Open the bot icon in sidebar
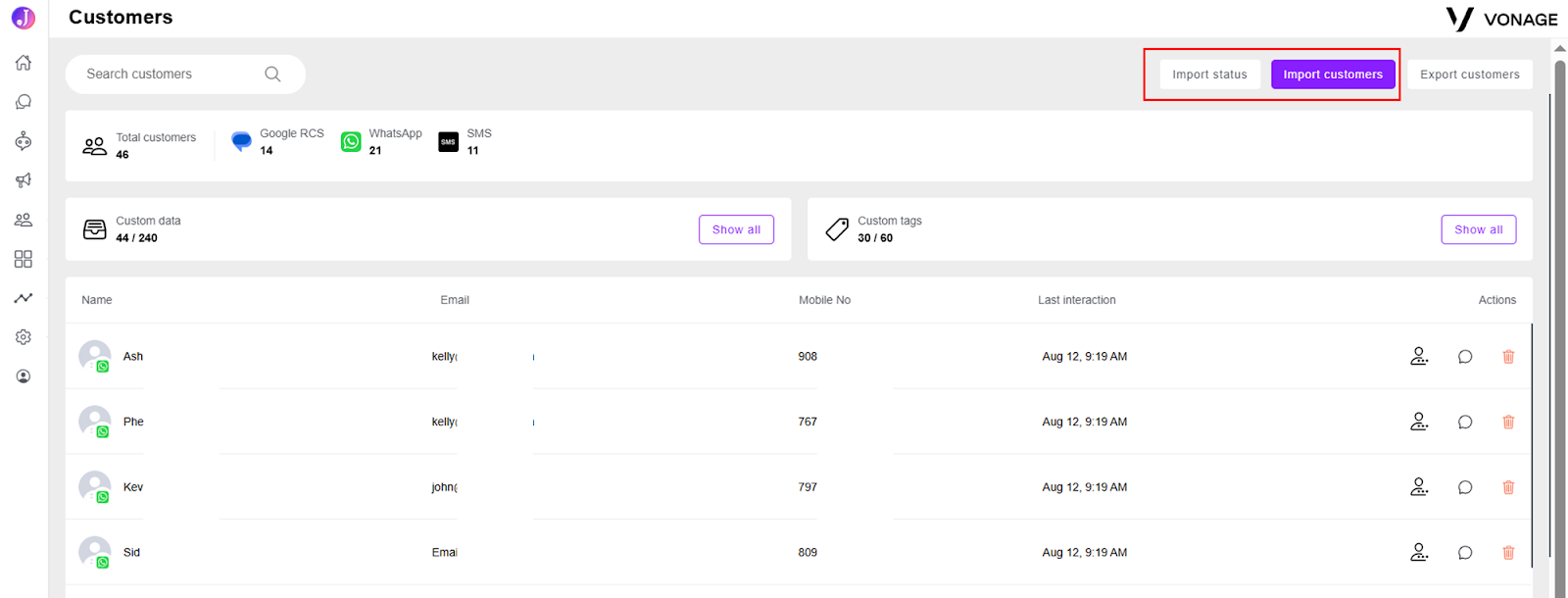The height and width of the screenshot is (598, 1568). click(24, 141)
